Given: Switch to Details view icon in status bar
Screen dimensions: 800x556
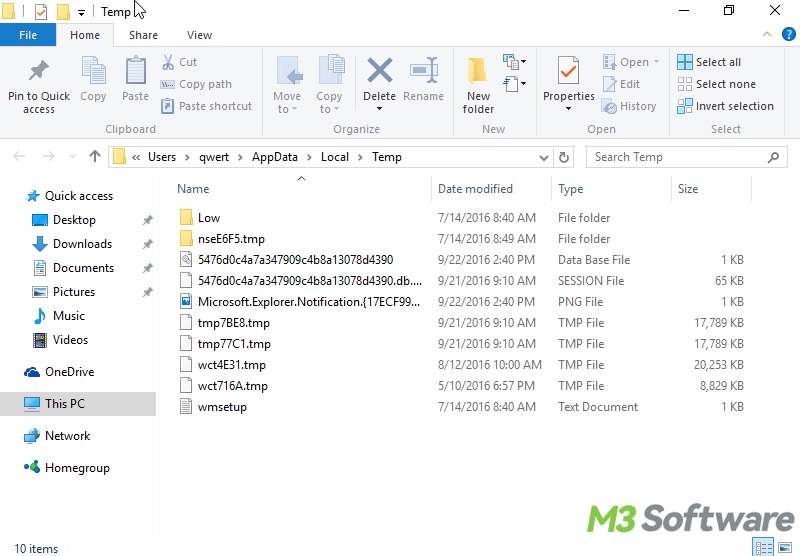Looking at the screenshot, I should (763, 548).
